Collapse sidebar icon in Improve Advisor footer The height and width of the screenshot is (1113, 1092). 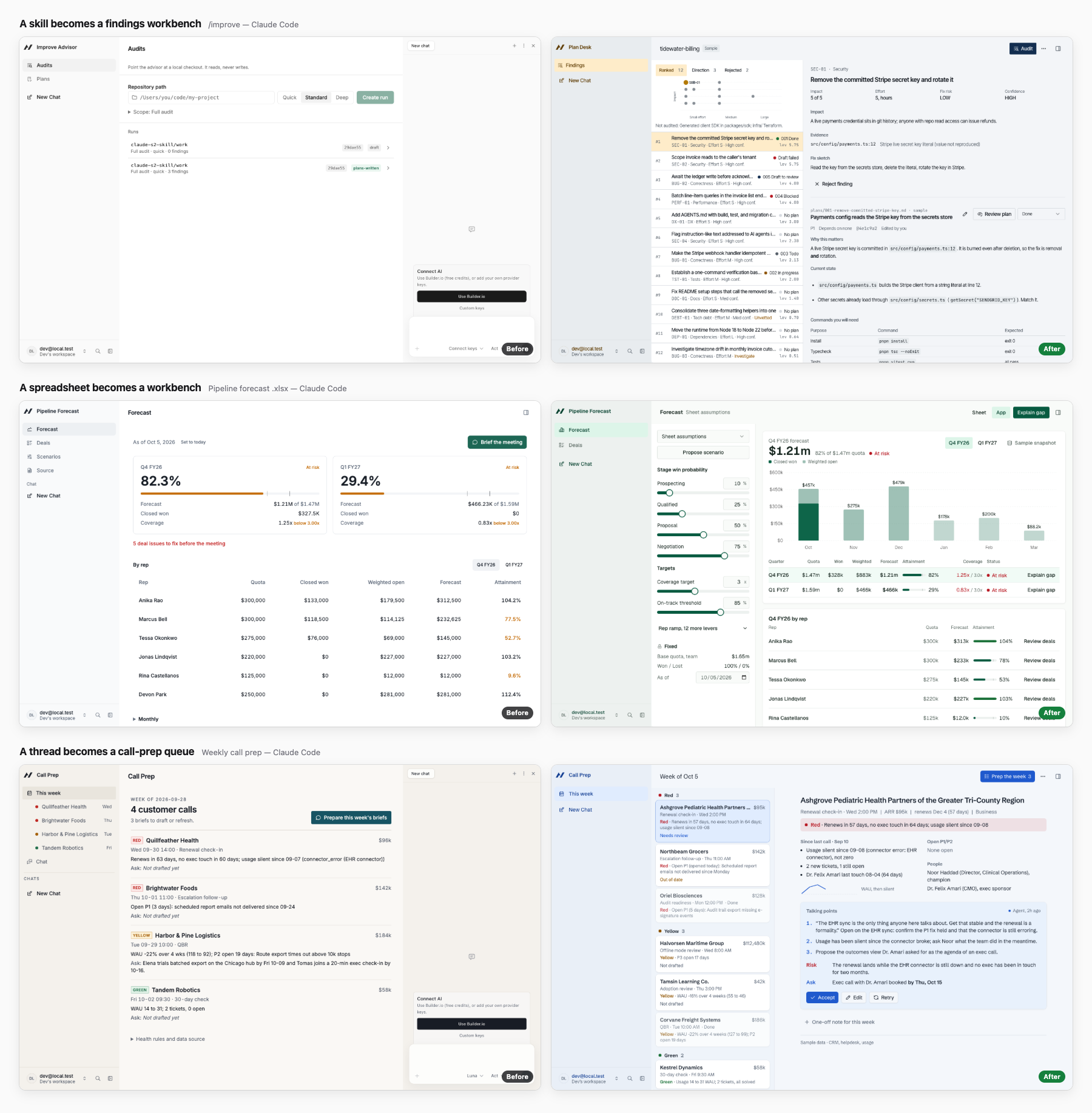click(110, 351)
